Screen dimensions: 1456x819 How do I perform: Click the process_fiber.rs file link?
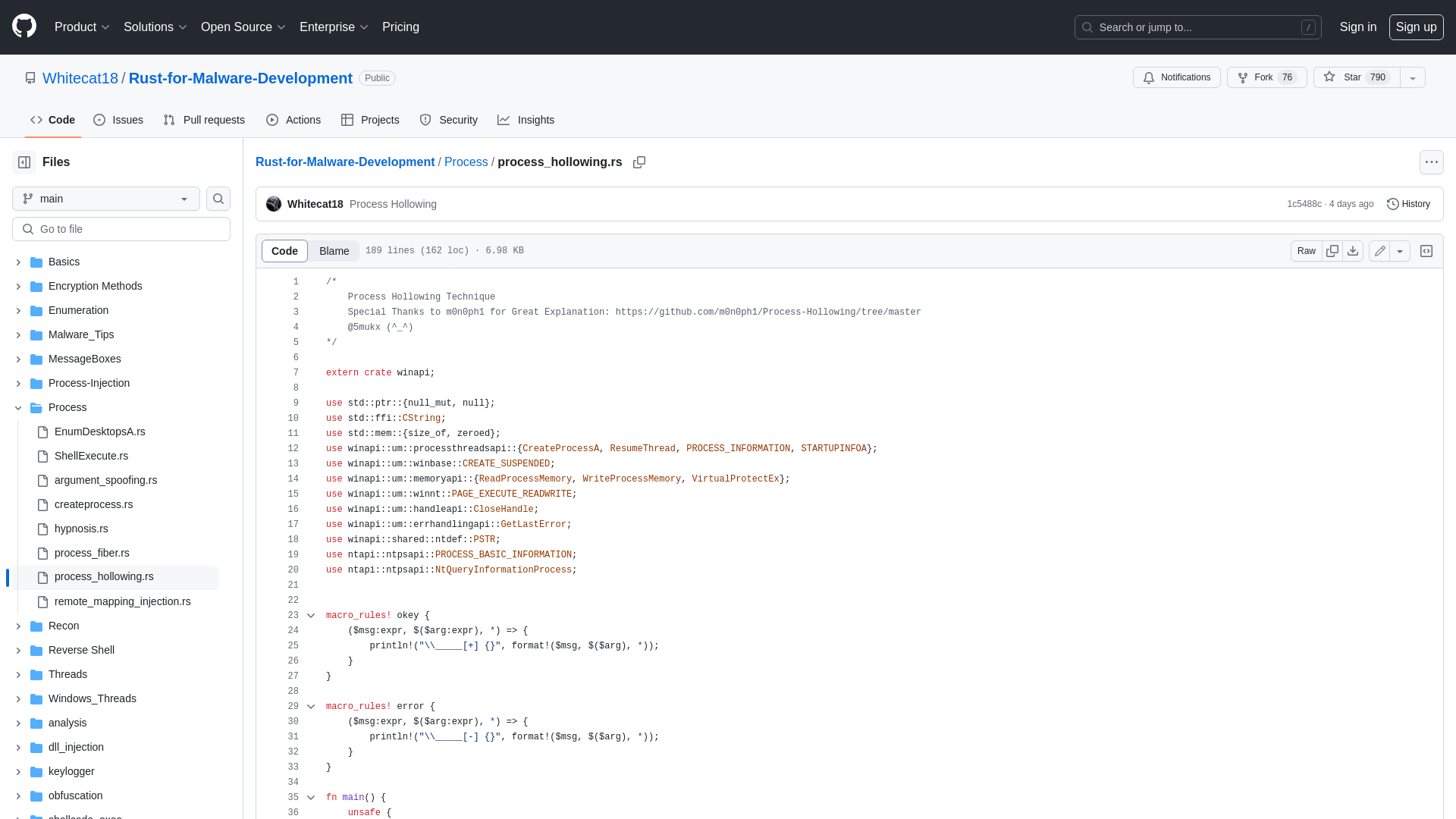click(x=92, y=552)
